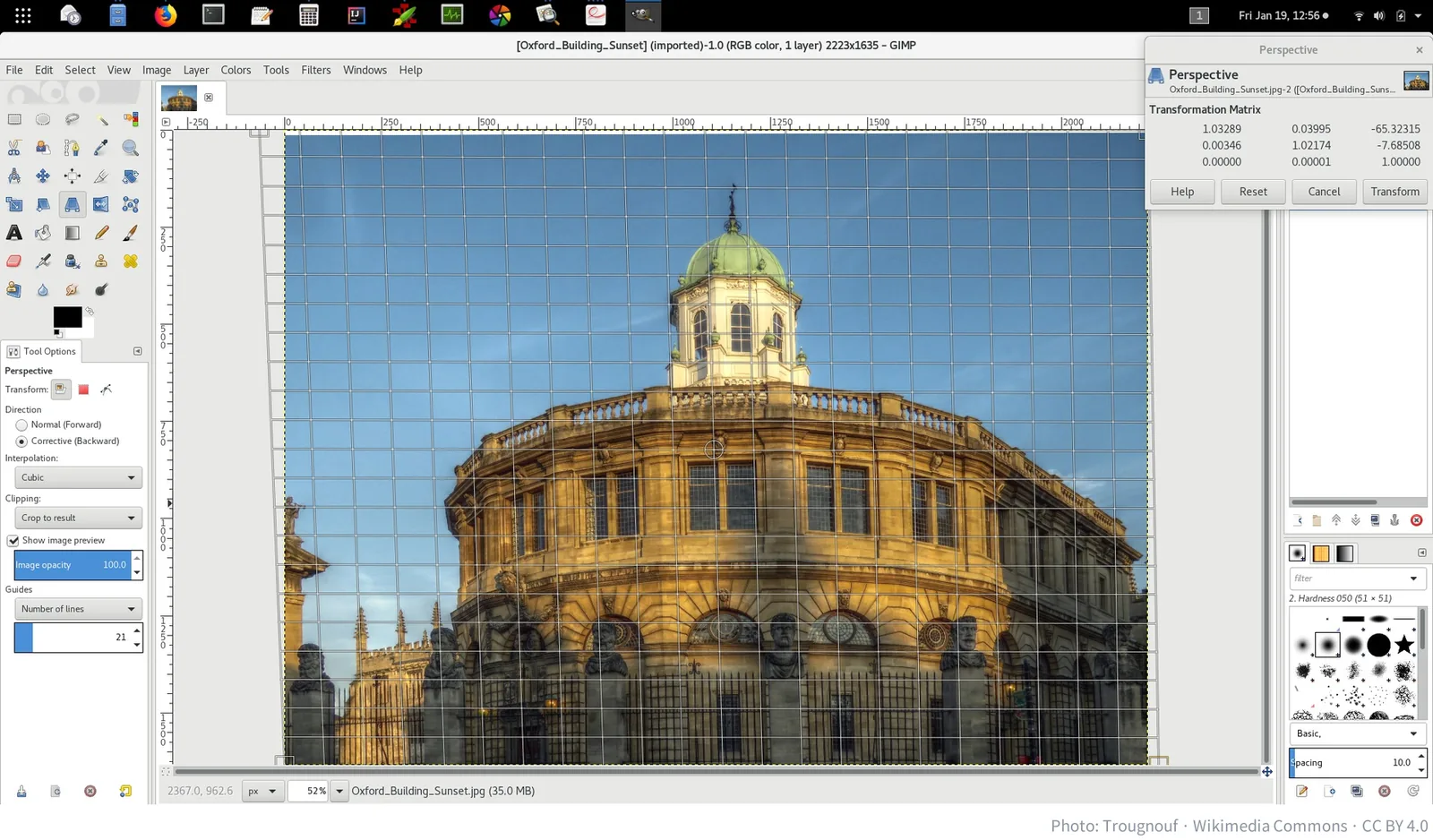
Task: Select the Bucket Fill tool
Action: point(43,233)
